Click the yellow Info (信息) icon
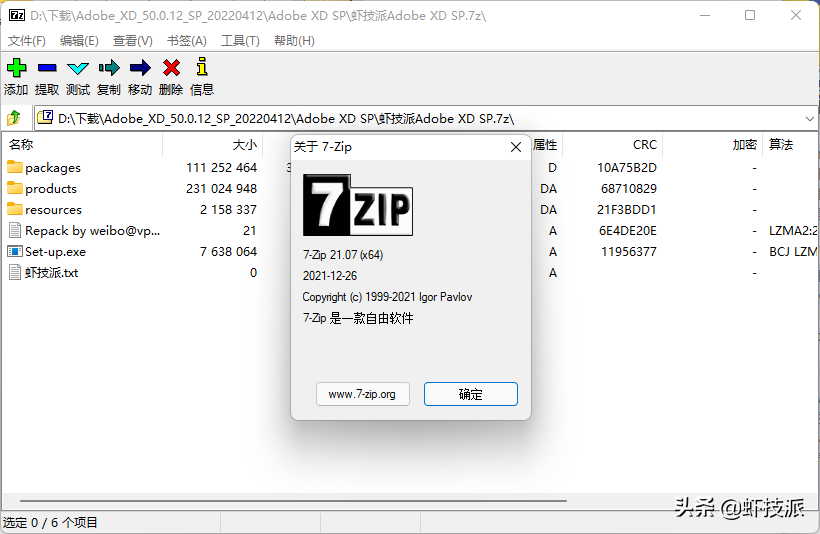820x534 pixels. coord(202,66)
